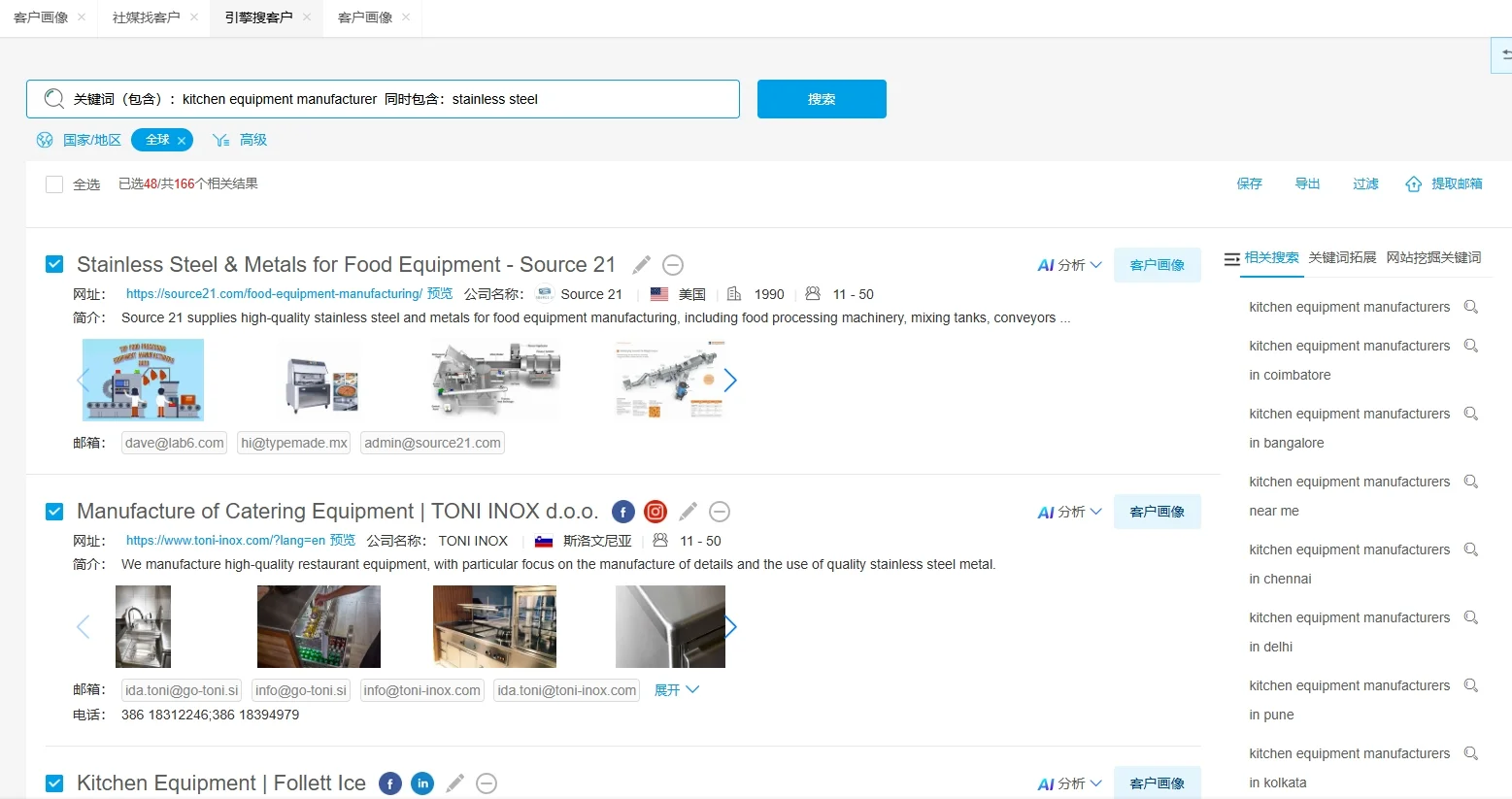Open TONI INOX Facebook page icon
This screenshot has height=799, width=1512.
[623, 512]
